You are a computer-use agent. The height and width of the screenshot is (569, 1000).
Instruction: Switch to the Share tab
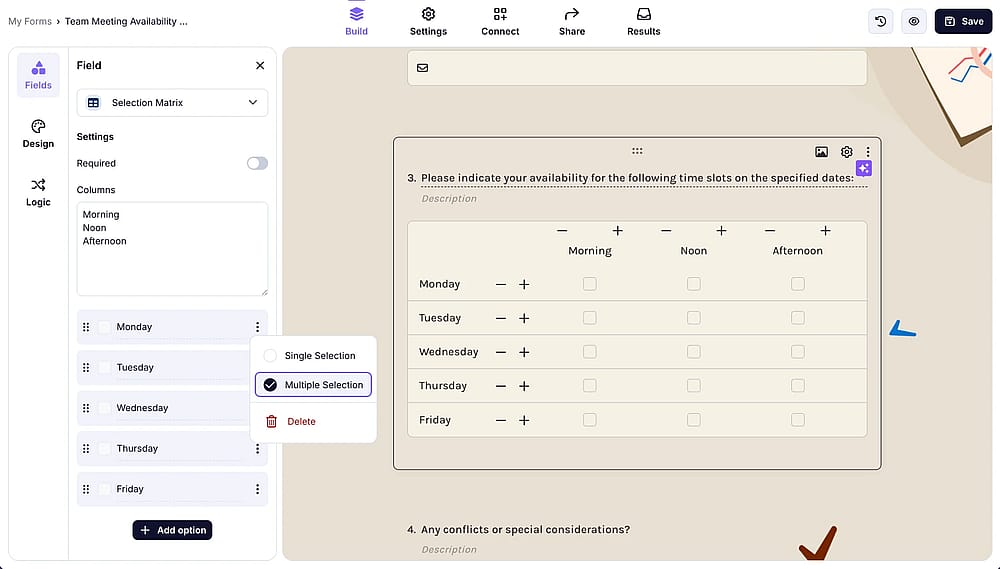tap(572, 21)
